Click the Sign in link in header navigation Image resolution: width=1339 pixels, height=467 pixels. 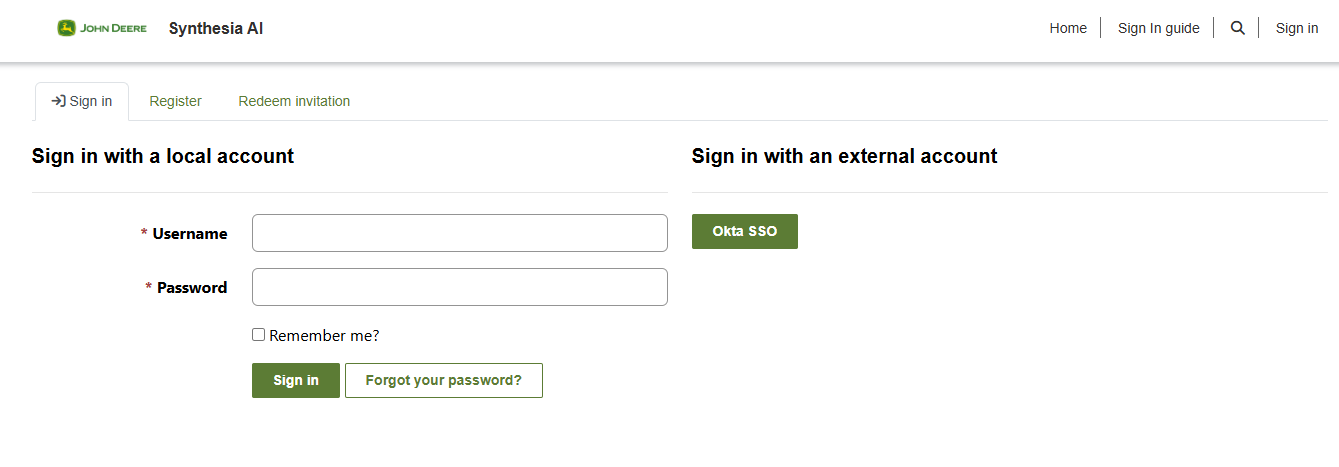click(x=1296, y=28)
